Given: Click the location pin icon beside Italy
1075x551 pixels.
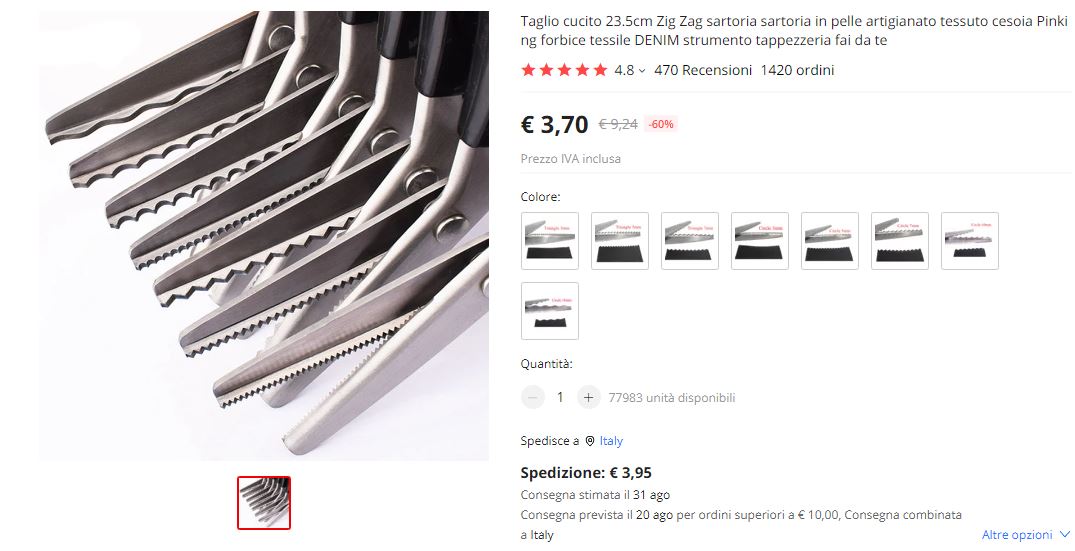Looking at the screenshot, I should point(590,441).
